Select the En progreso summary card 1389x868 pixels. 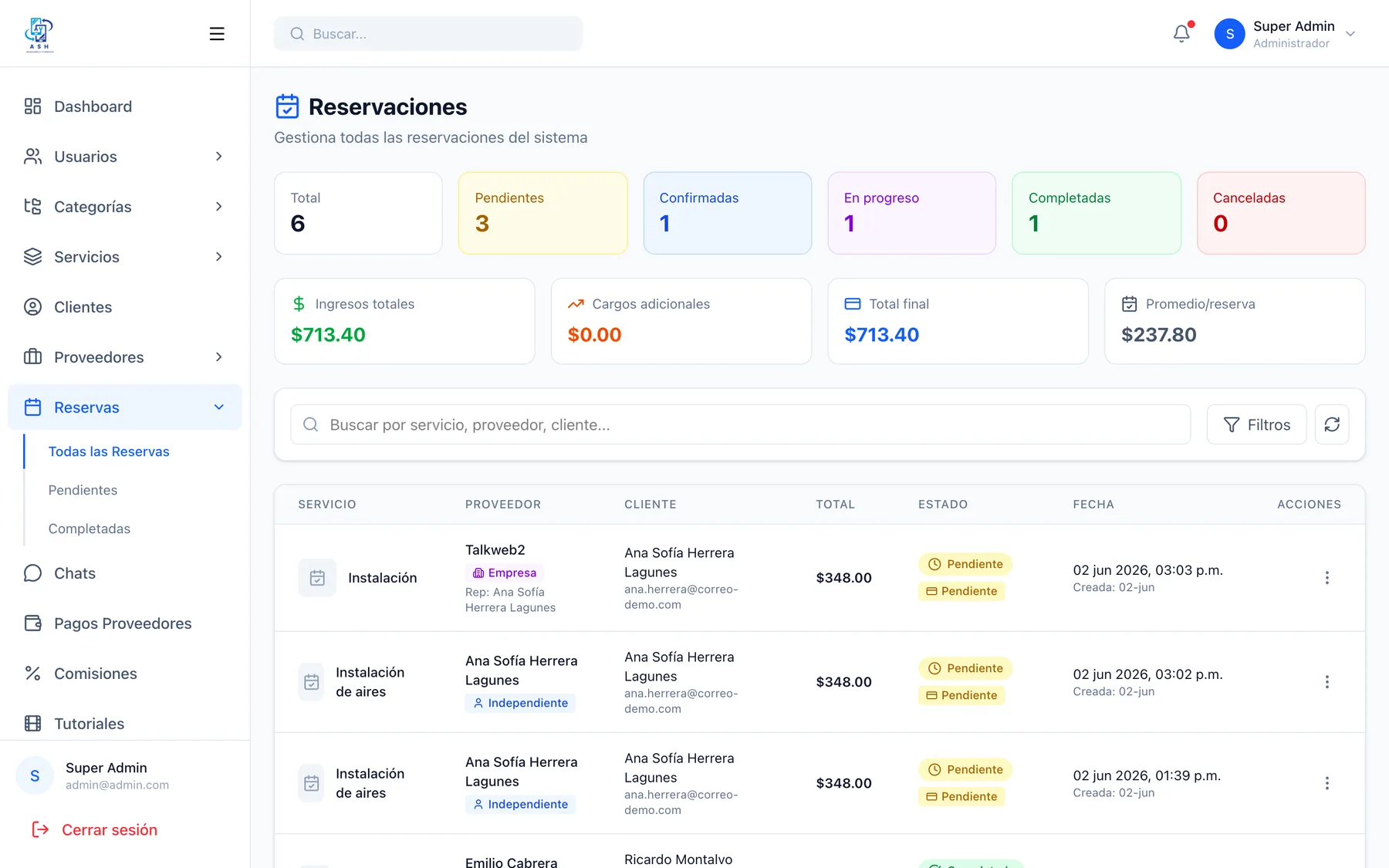pos(912,213)
